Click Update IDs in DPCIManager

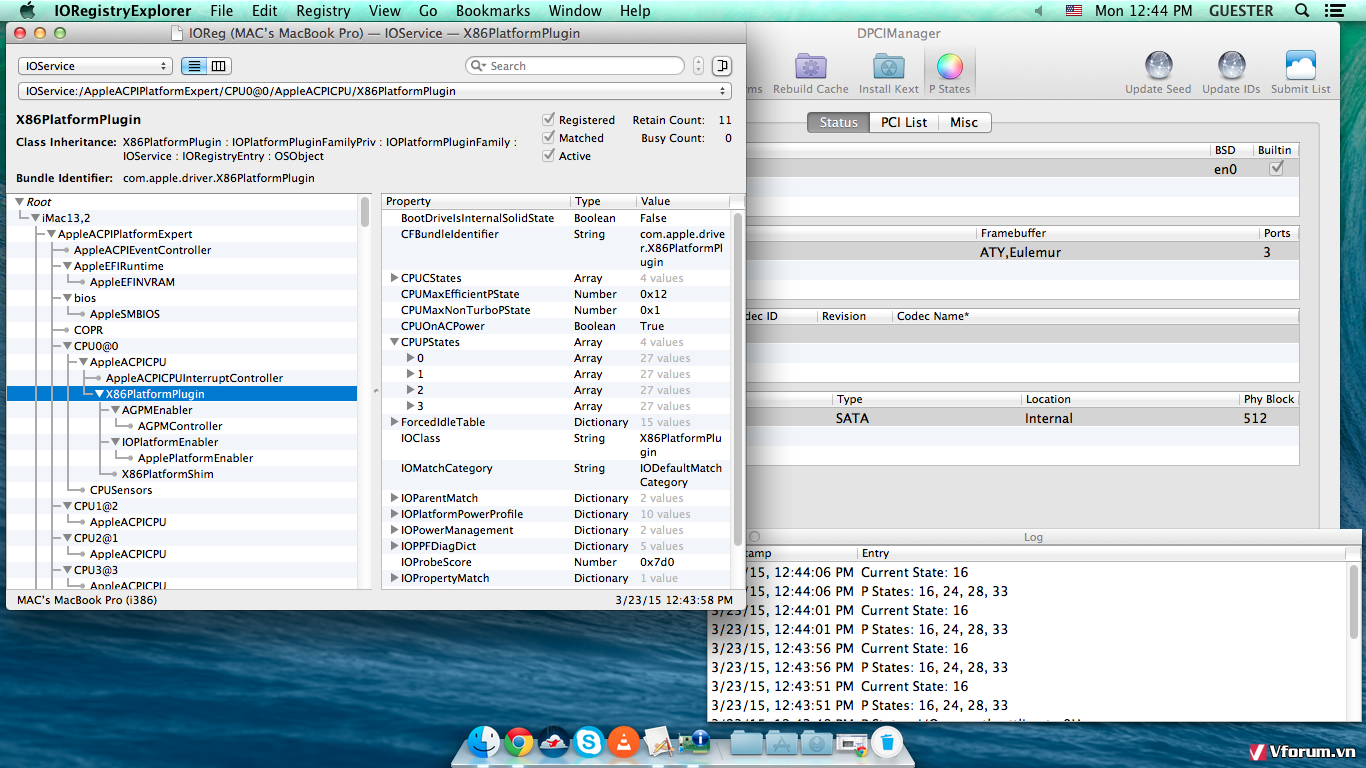(x=1231, y=73)
